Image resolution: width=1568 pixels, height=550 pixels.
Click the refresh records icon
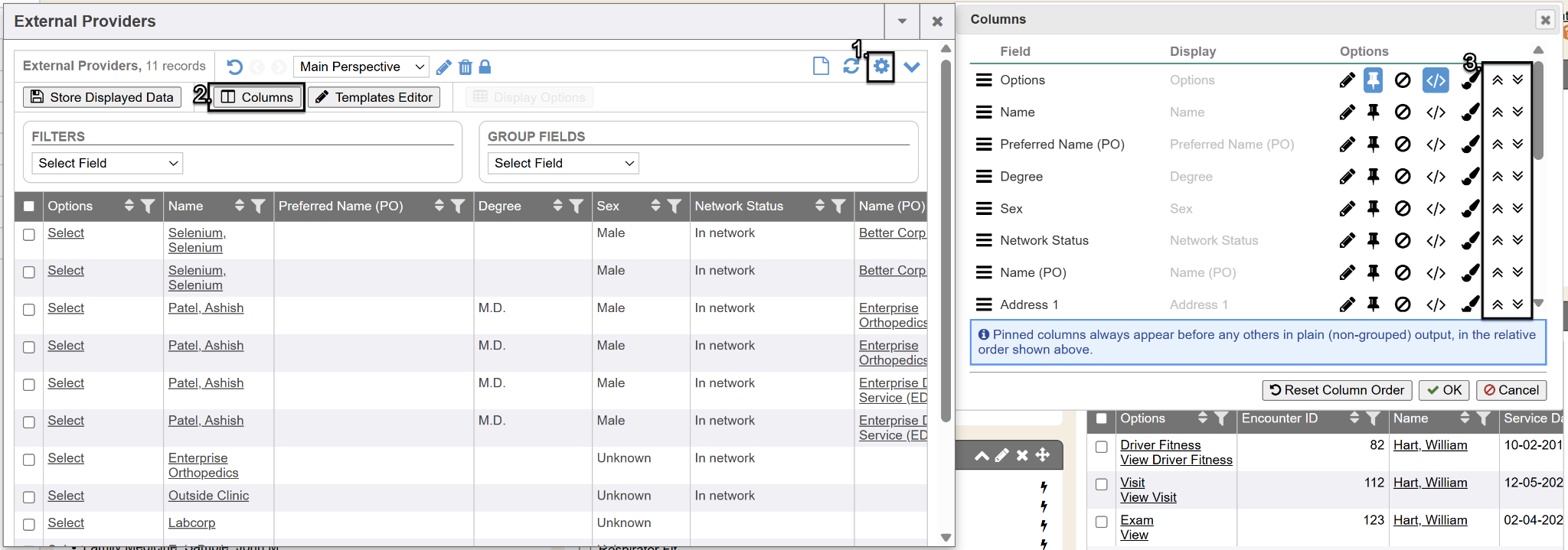[851, 67]
